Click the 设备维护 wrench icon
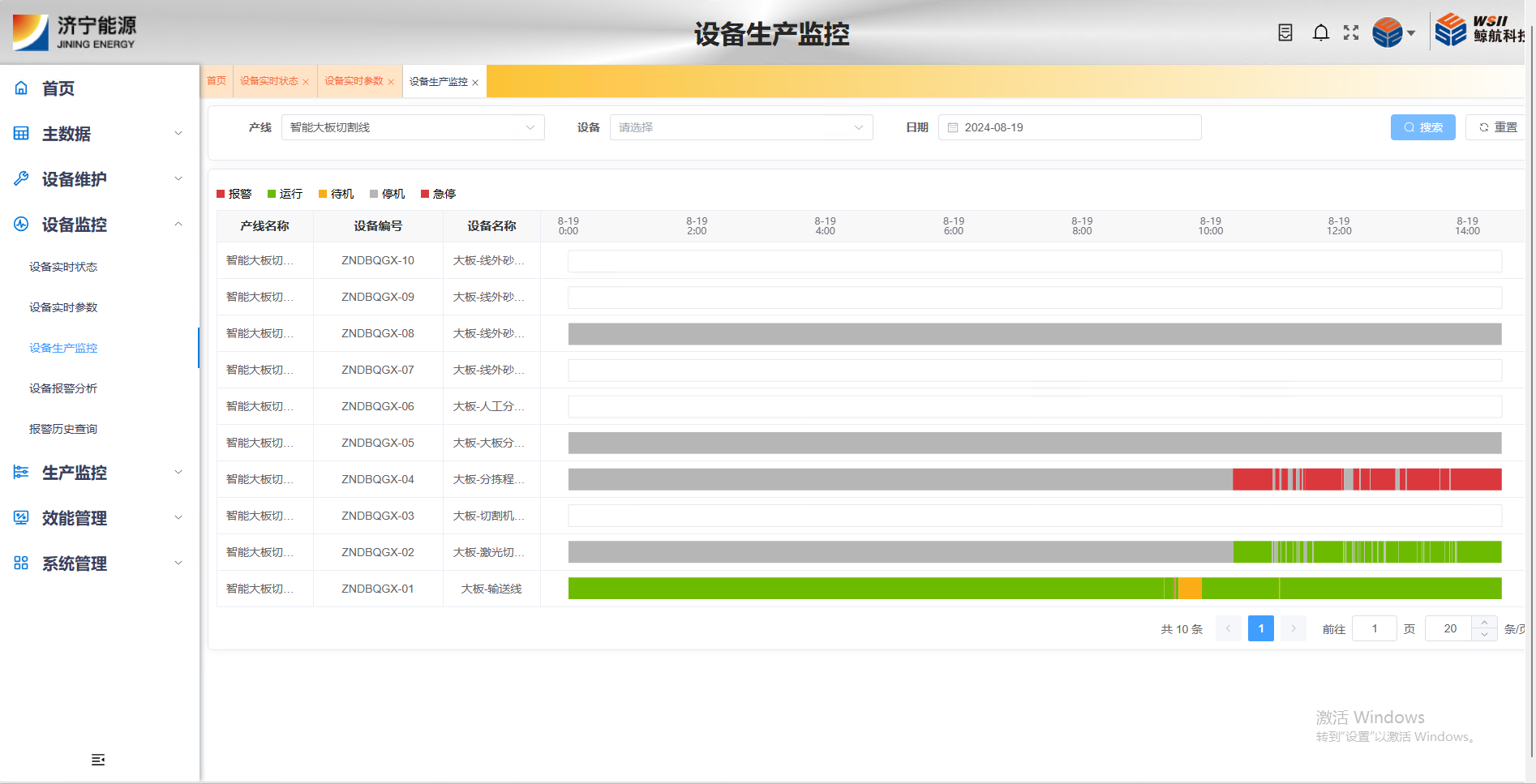Image resolution: width=1536 pixels, height=784 pixels. [x=21, y=178]
